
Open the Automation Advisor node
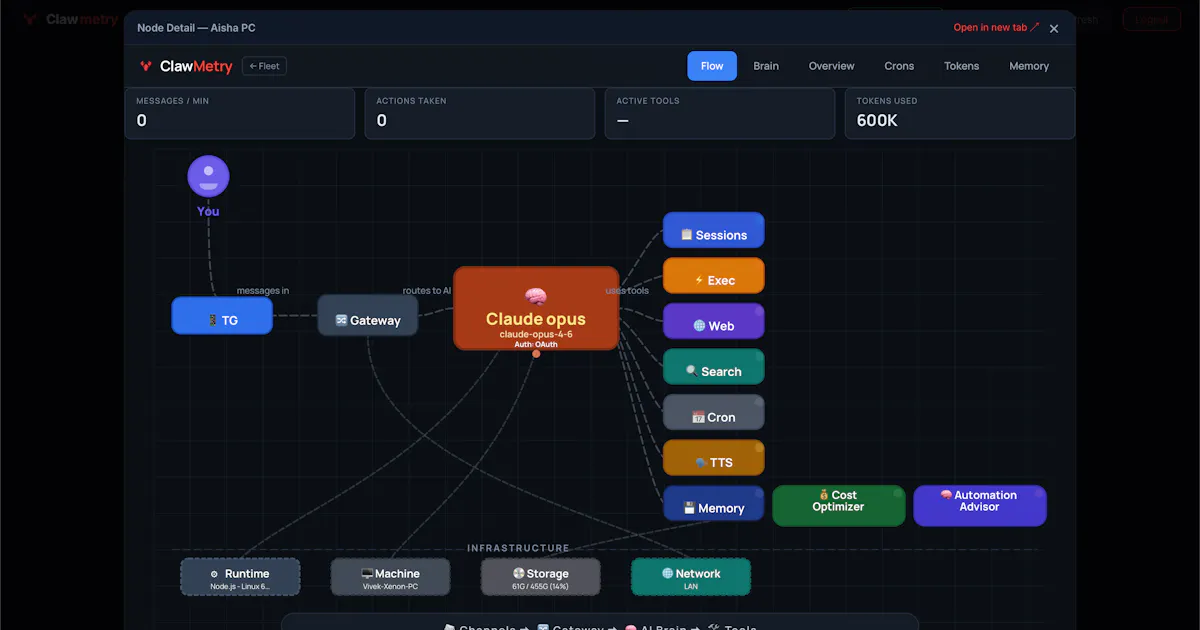coord(980,505)
